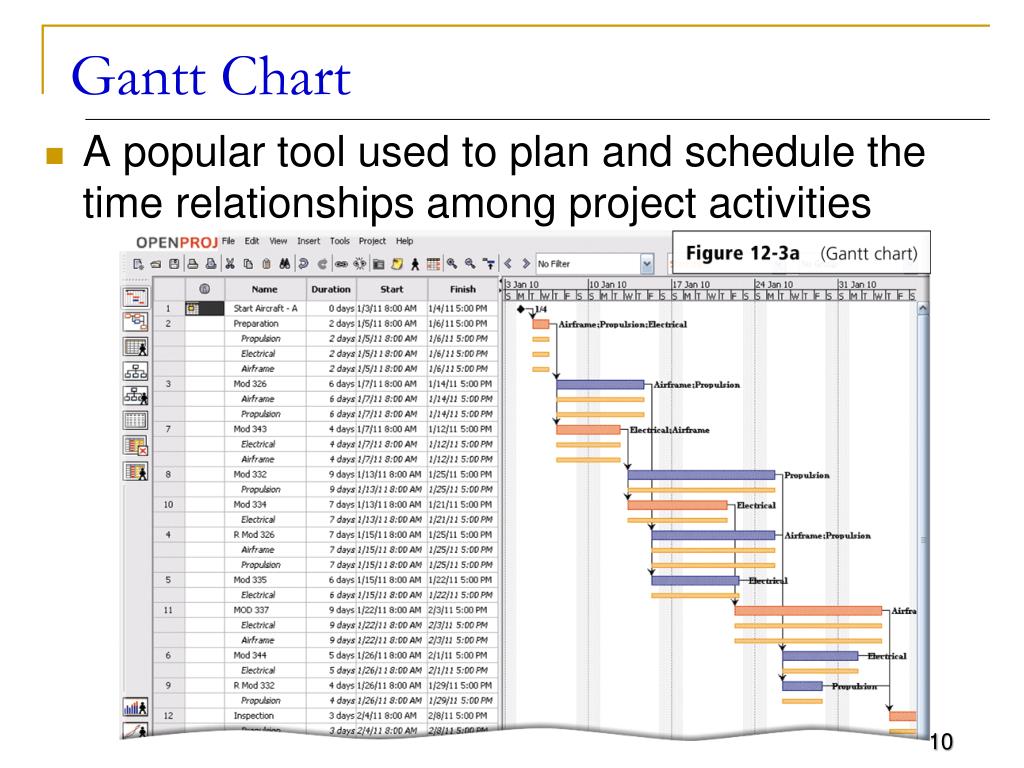Open the Tools menu
Screen dimensions: 1024x768
coord(340,241)
